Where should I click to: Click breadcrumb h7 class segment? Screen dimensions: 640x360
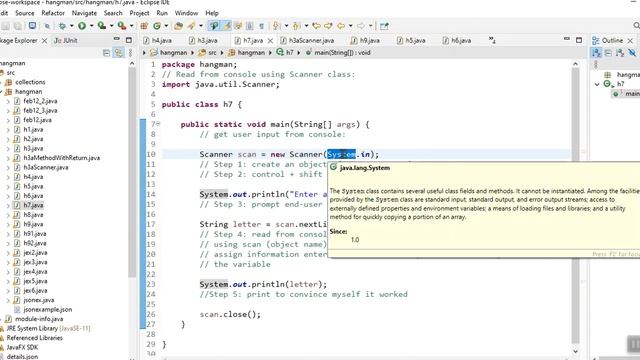point(285,53)
